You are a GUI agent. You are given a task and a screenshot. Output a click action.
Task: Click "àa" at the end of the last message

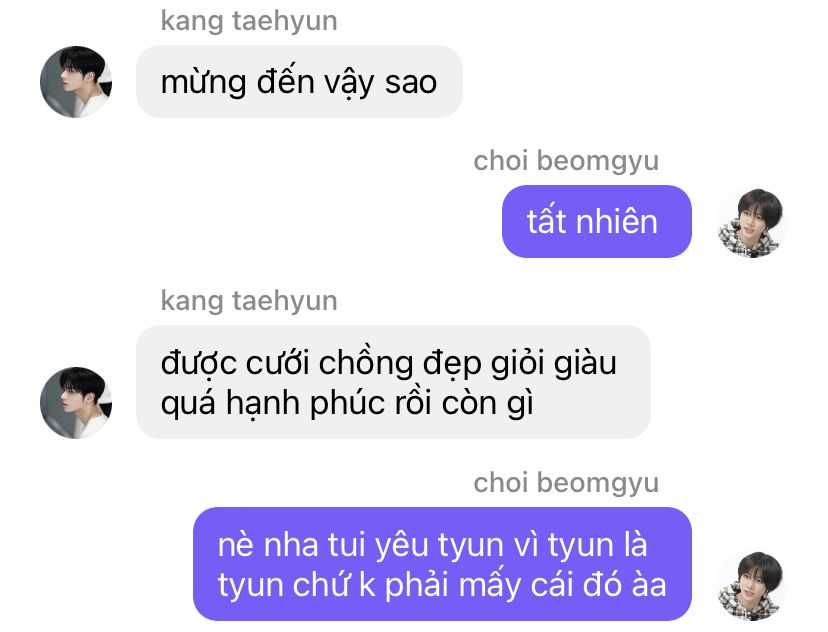pyautogui.click(x=649, y=585)
